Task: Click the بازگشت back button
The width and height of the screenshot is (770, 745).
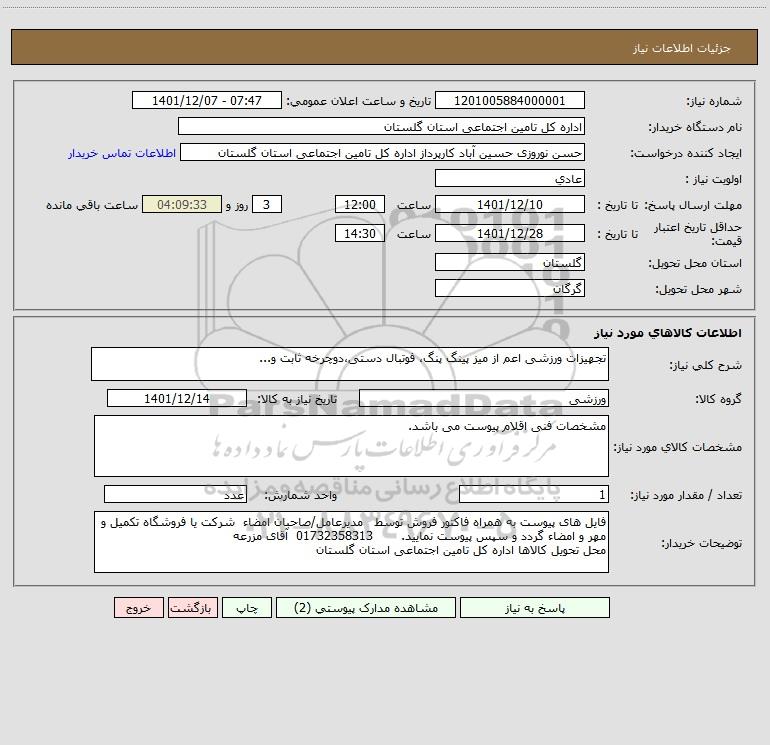Action: tap(192, 607)
